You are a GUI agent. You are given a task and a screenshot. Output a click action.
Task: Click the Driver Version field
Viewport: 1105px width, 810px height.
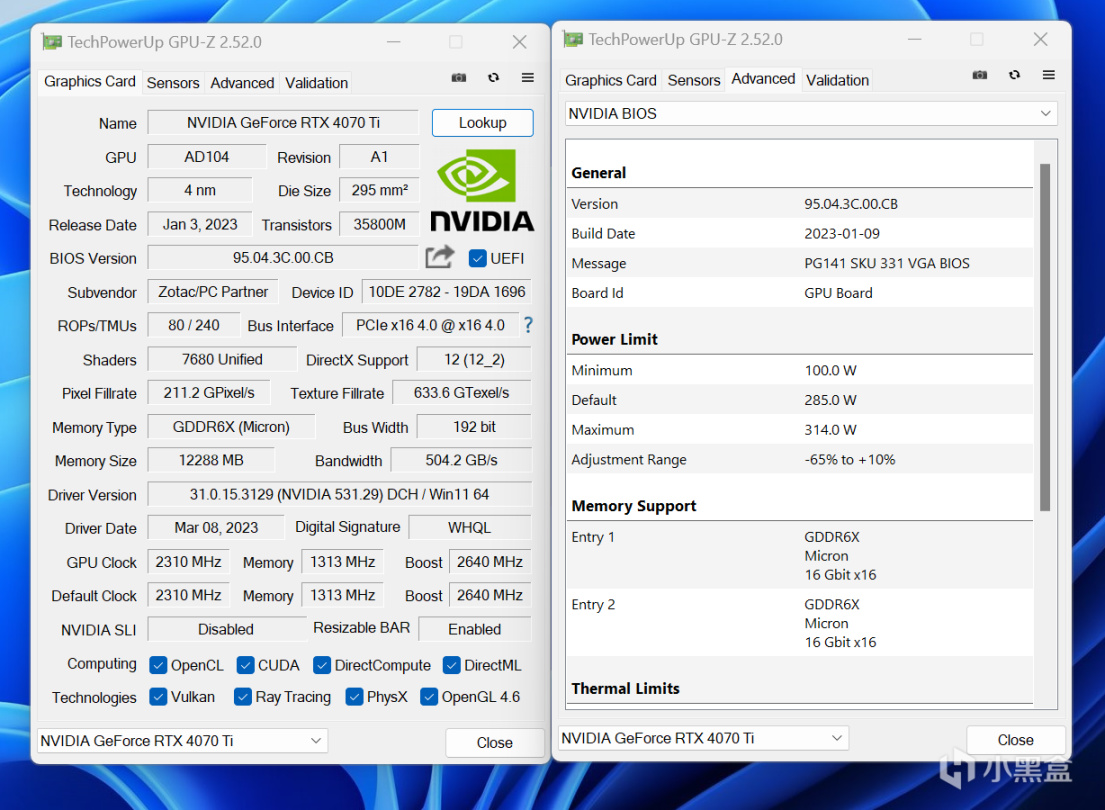coord(340,494)
